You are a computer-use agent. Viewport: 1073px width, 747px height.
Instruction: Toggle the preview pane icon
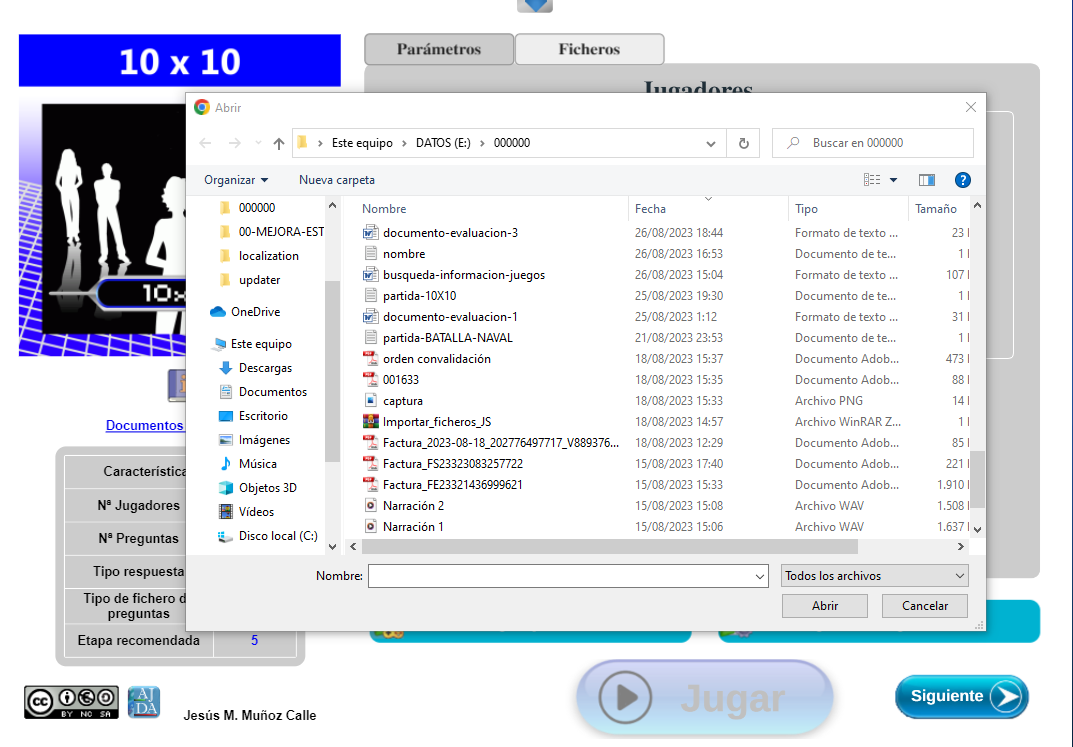point(926,180)
